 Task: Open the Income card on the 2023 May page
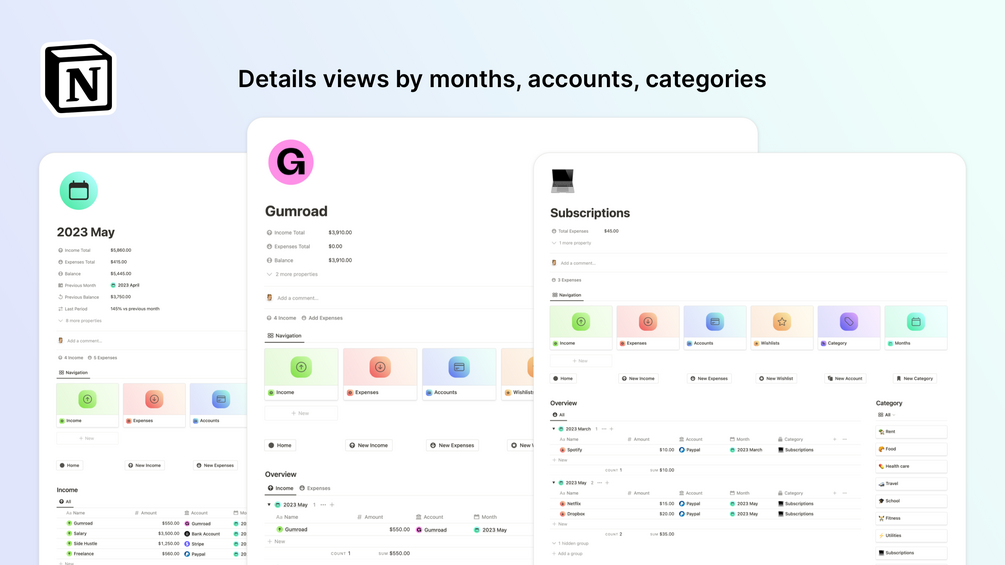click(x=87, y=405)
